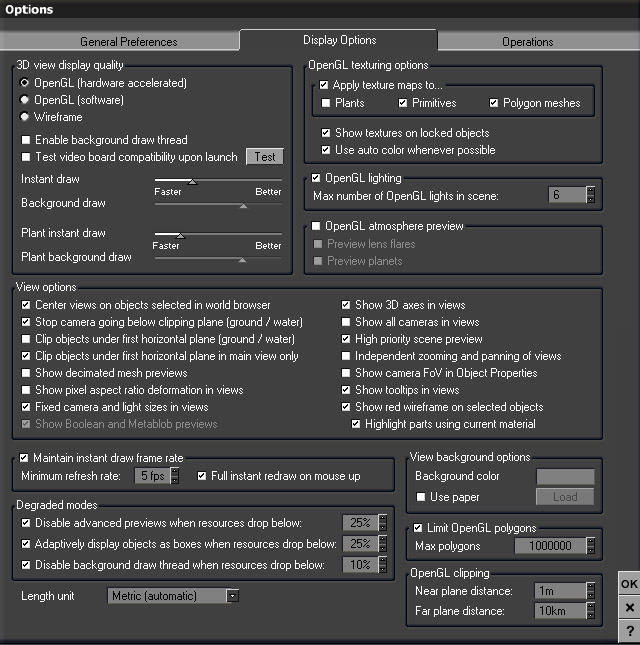
Task: Click the OpenGL lights count stepper arrows
Action: pos(591,195)
